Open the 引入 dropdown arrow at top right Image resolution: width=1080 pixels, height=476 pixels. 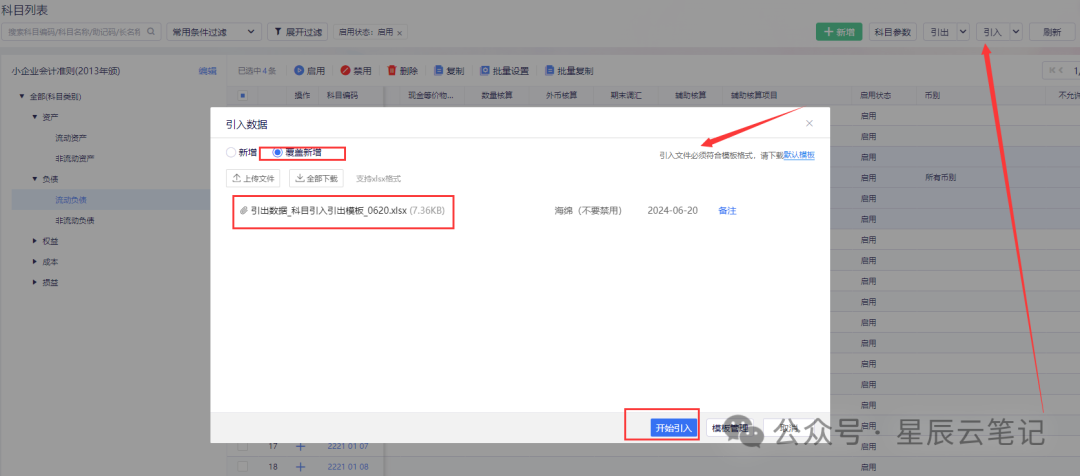click(1016, 32)
